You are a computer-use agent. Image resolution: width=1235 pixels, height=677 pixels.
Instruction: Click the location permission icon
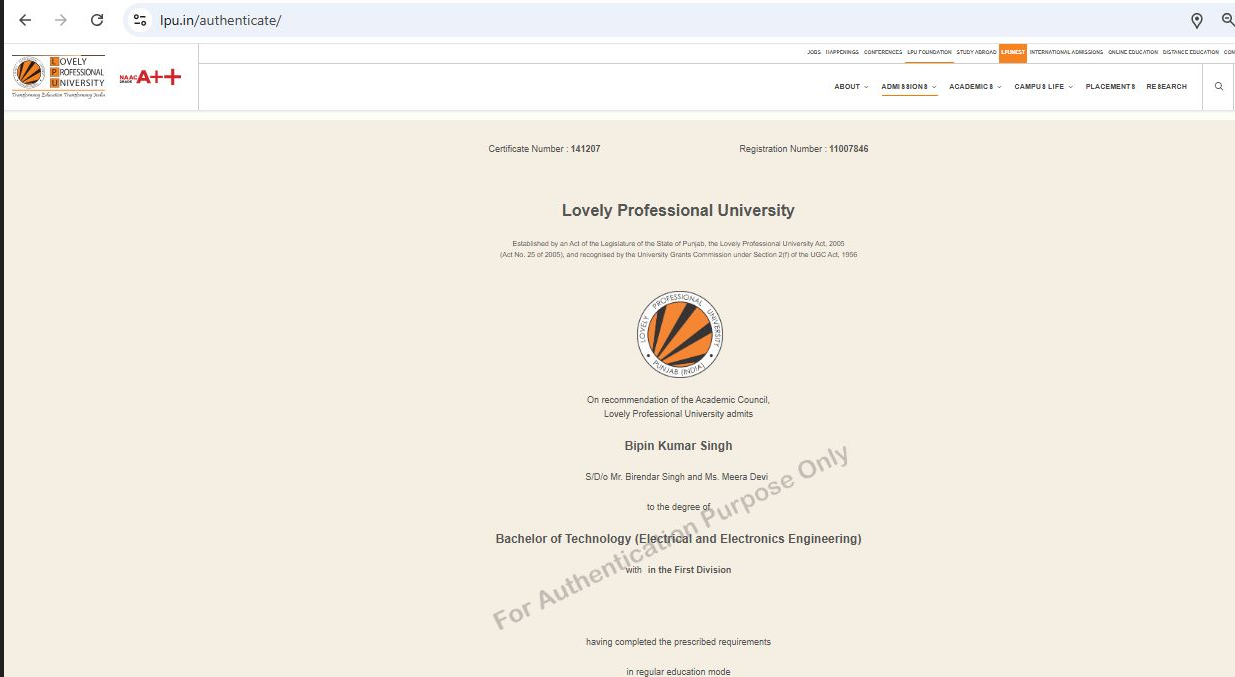(x=1196, y=20)
